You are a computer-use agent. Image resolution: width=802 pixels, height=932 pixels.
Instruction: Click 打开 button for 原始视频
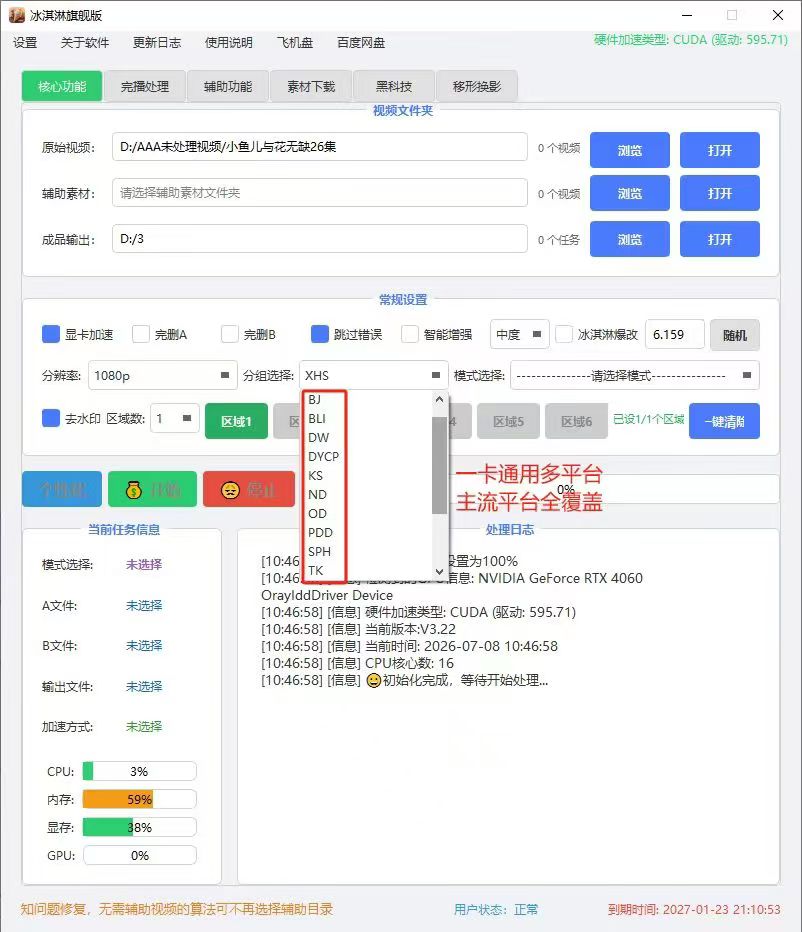[719, 150]
